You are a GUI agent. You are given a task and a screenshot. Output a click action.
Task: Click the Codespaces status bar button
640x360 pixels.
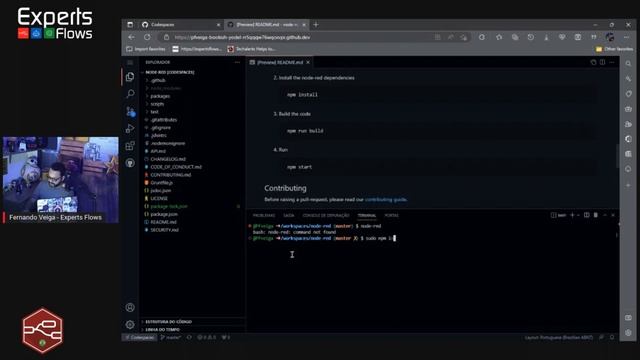pos(140,338)
